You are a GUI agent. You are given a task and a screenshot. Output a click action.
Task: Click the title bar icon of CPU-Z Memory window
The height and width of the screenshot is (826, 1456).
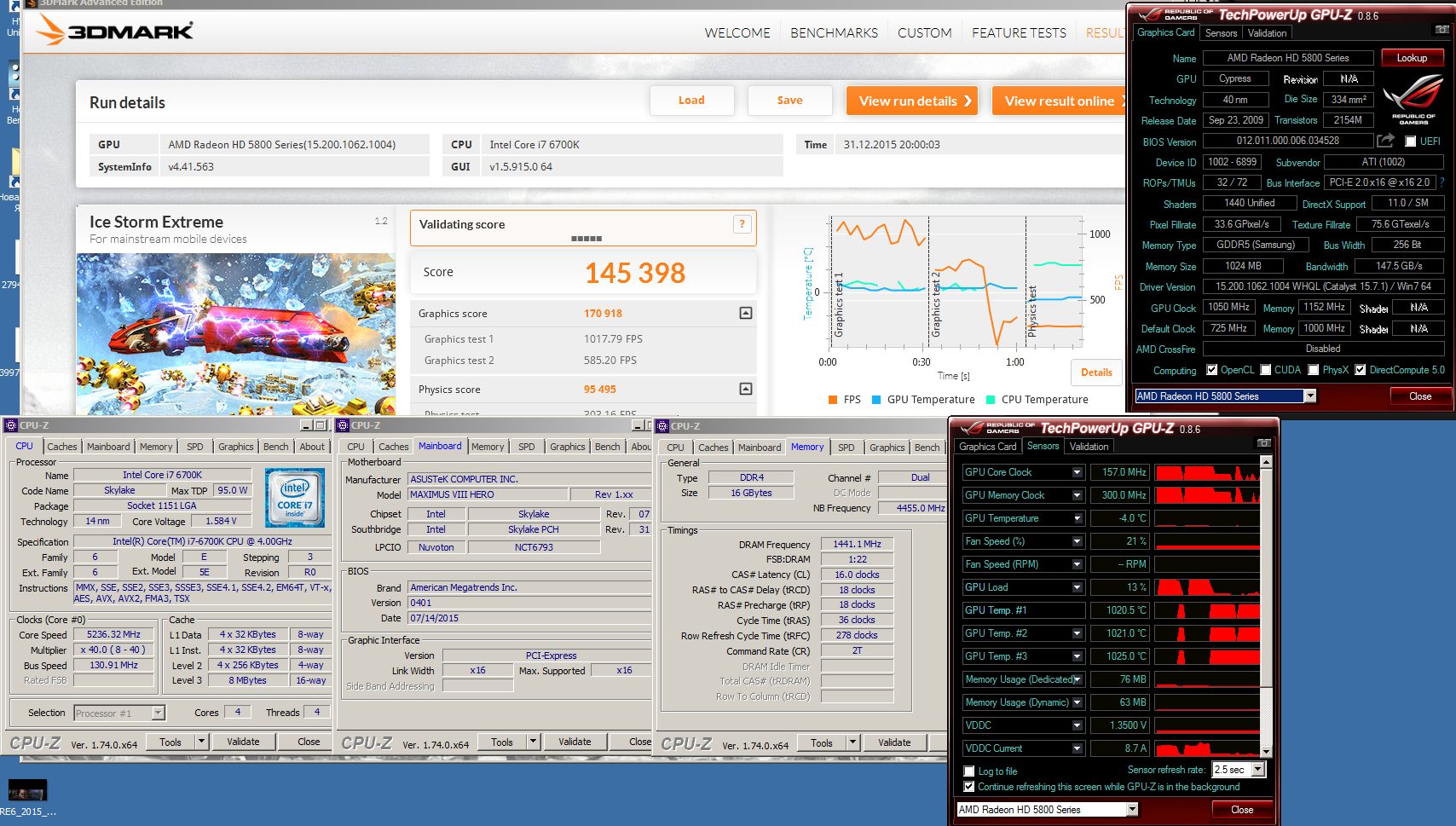click(662, 425)
